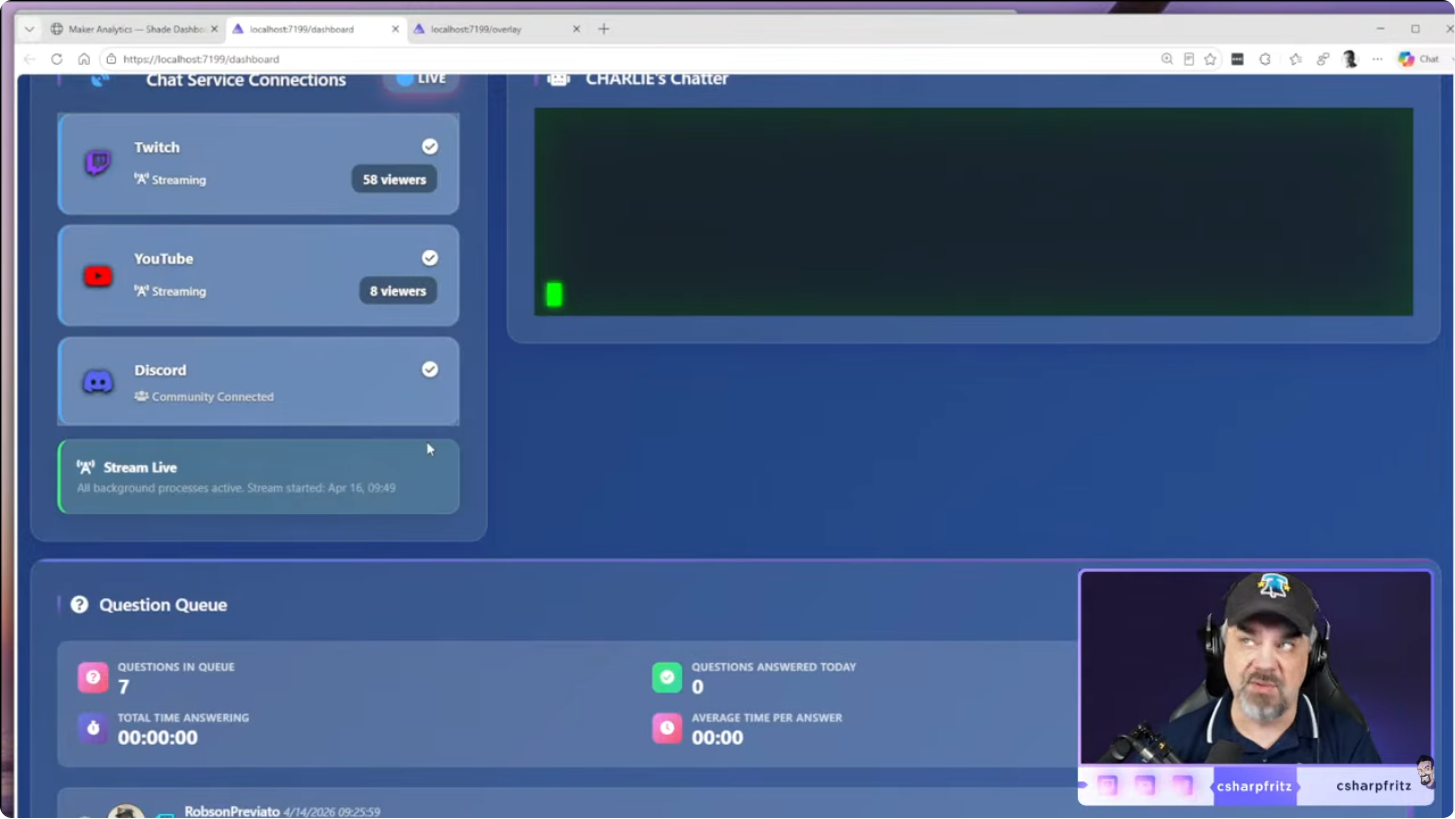This screenshot has width=1455, height=819.
Task: Click the address bar showing localhost dashboard
Action: 600,59
